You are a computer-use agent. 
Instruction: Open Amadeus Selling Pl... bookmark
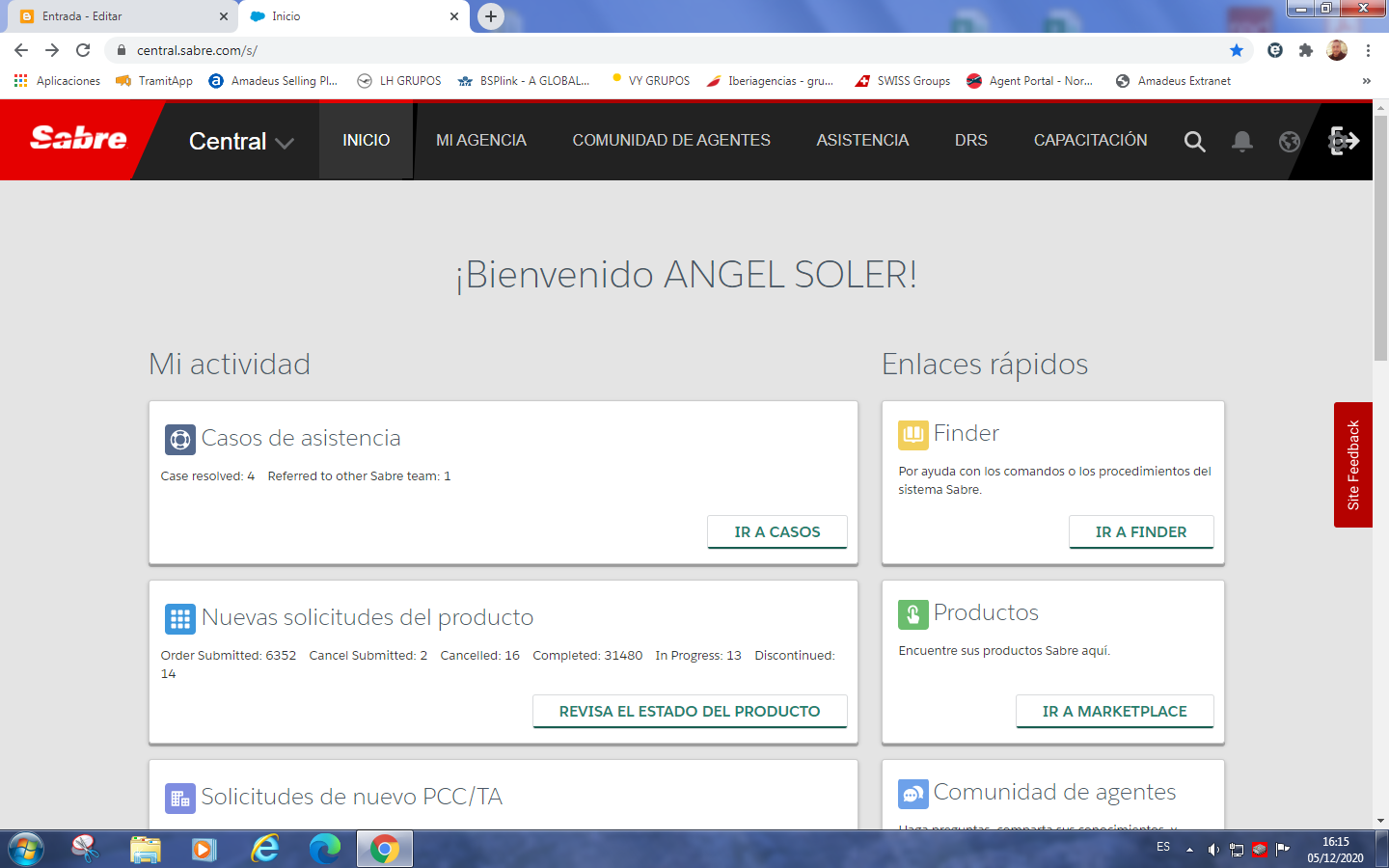[x=274, y=81]
